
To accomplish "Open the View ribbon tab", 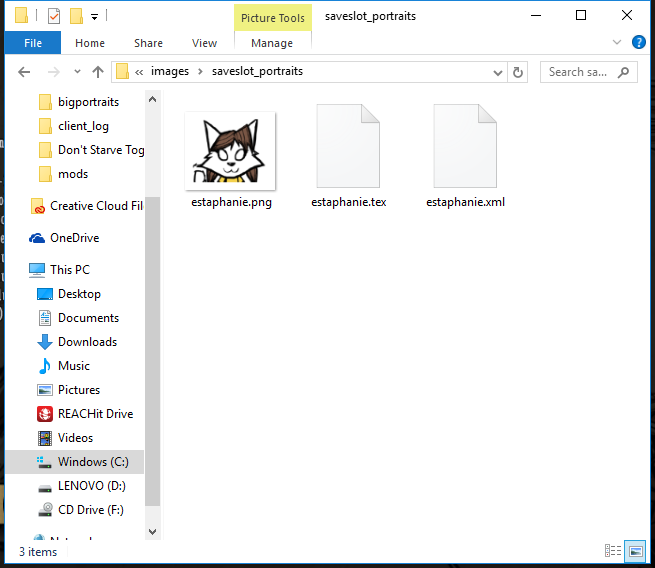I will click(x=204, y=43).
